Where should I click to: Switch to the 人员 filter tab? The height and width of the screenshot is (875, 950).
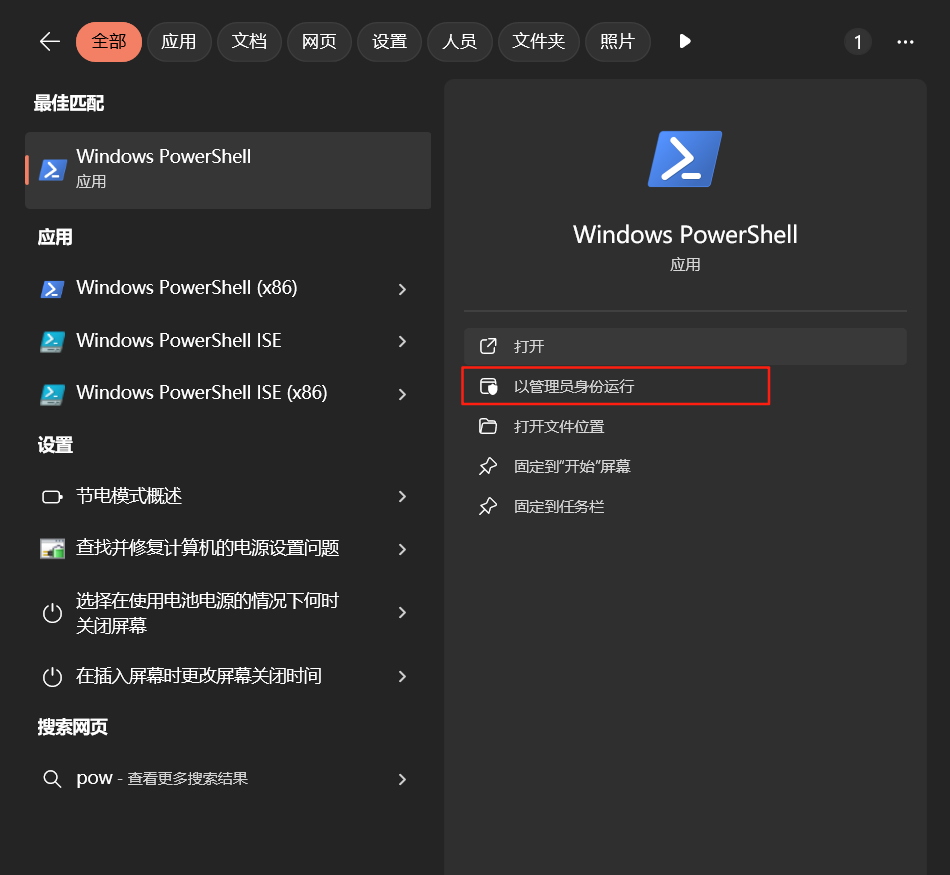tap(460, 42)
